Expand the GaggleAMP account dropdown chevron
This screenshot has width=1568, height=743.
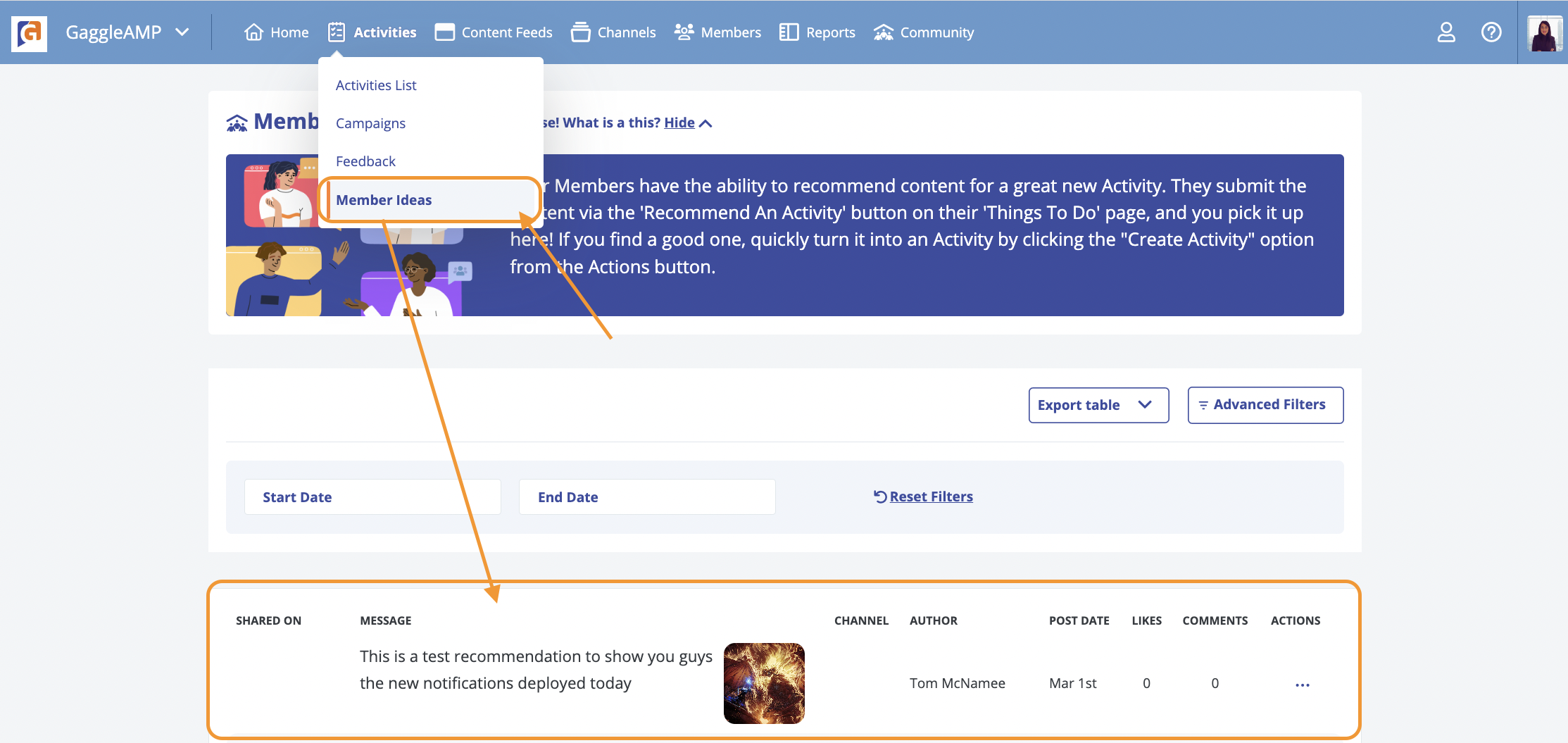pos(182,32)
